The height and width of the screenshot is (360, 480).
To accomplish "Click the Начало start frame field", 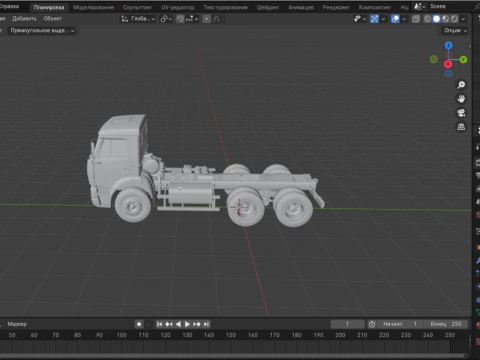I will click(x=400, y=324).
